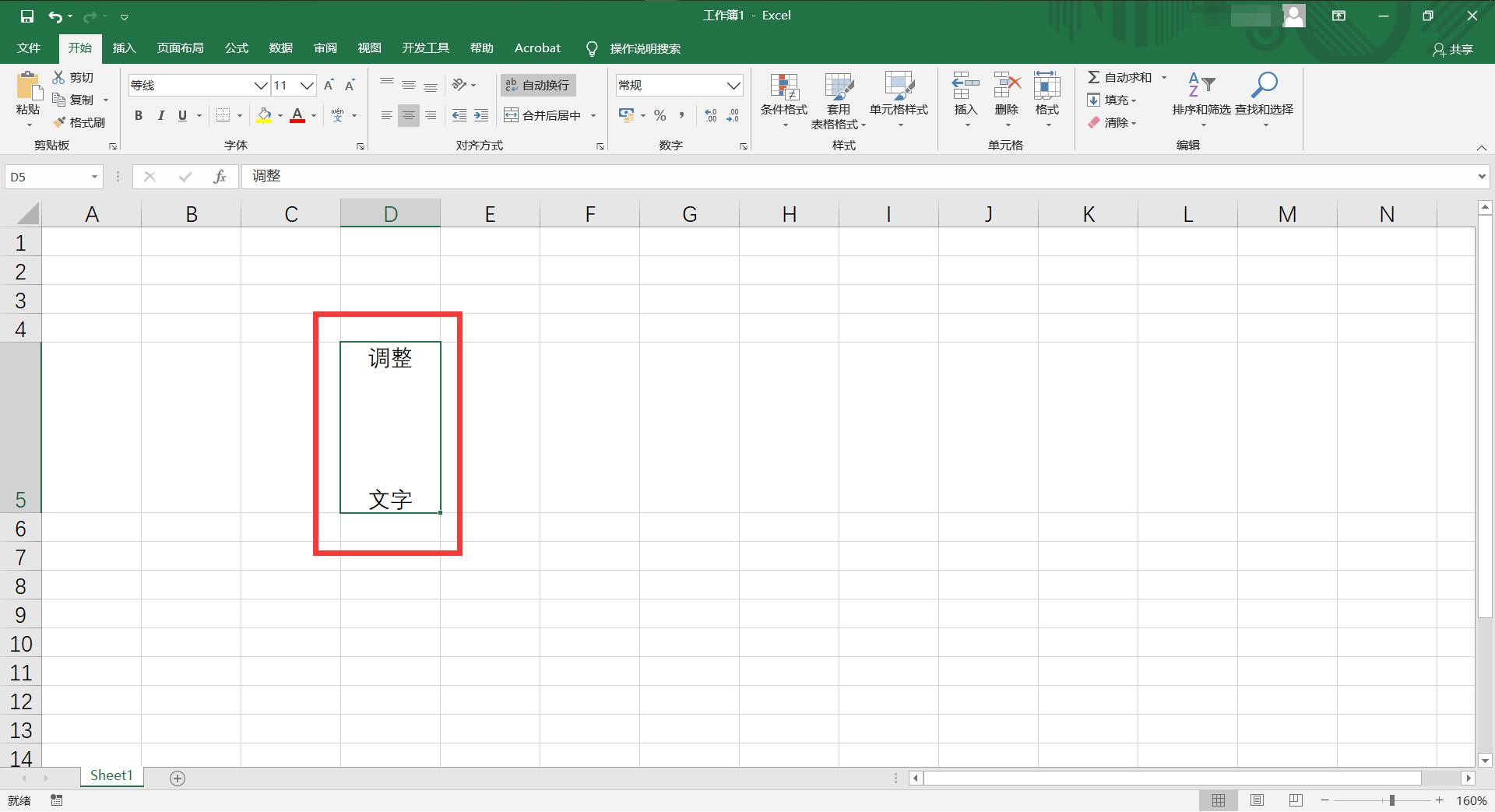Click the 删除 cells icon
The image size is (1495, 812).
(x=1006, y=85)
